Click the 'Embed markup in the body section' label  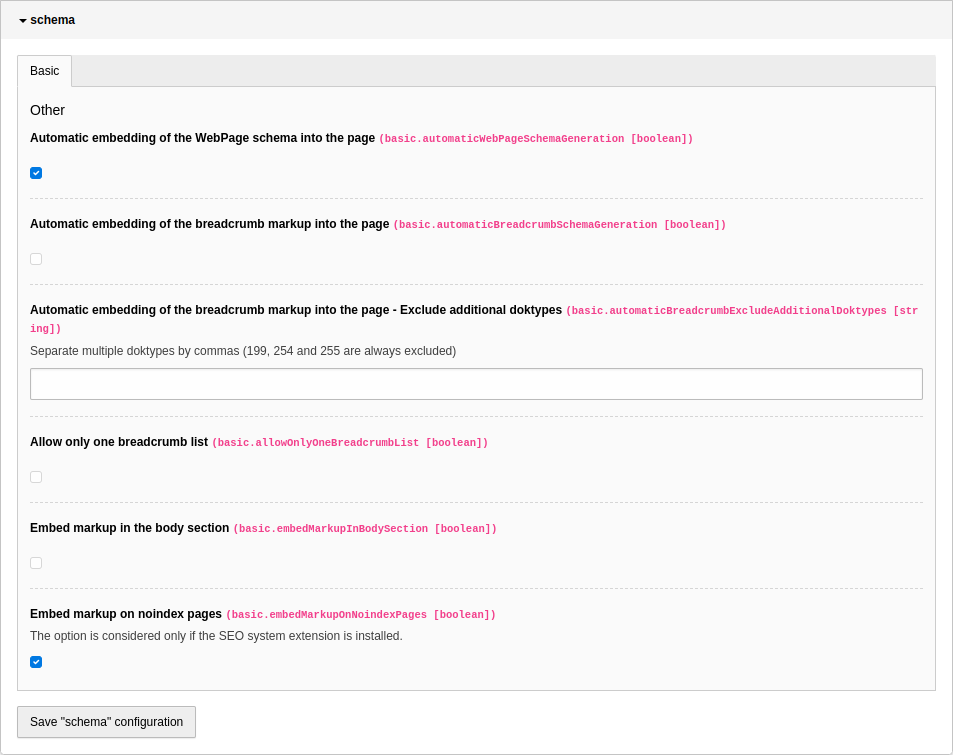coord(129,528)
